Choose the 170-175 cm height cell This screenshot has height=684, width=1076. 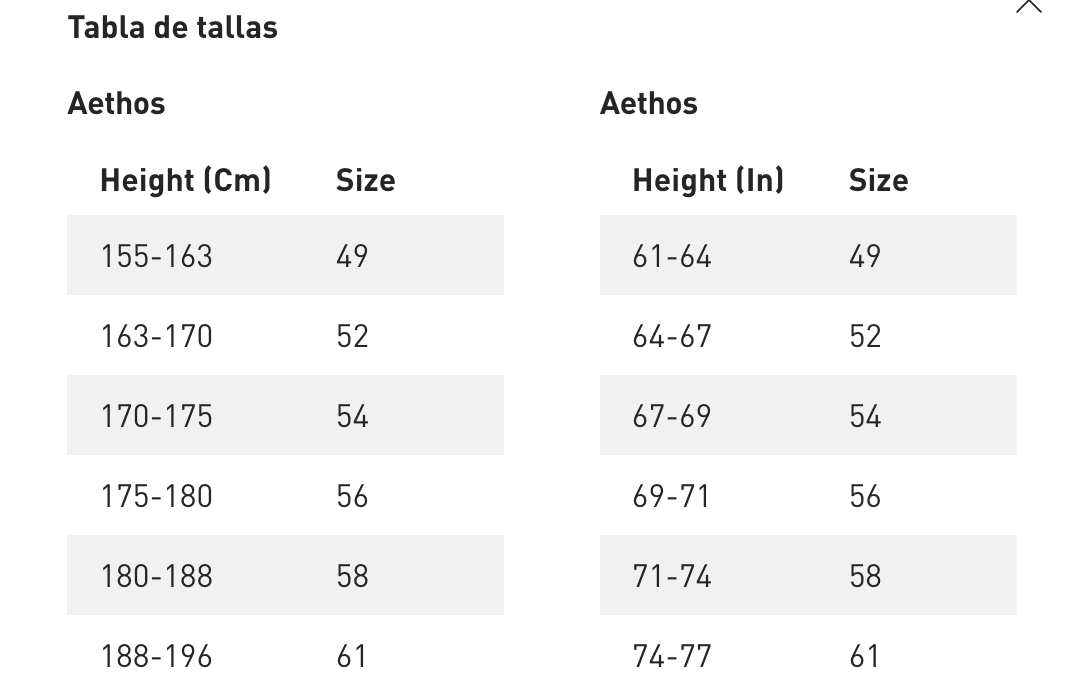(x=156, y=416)
